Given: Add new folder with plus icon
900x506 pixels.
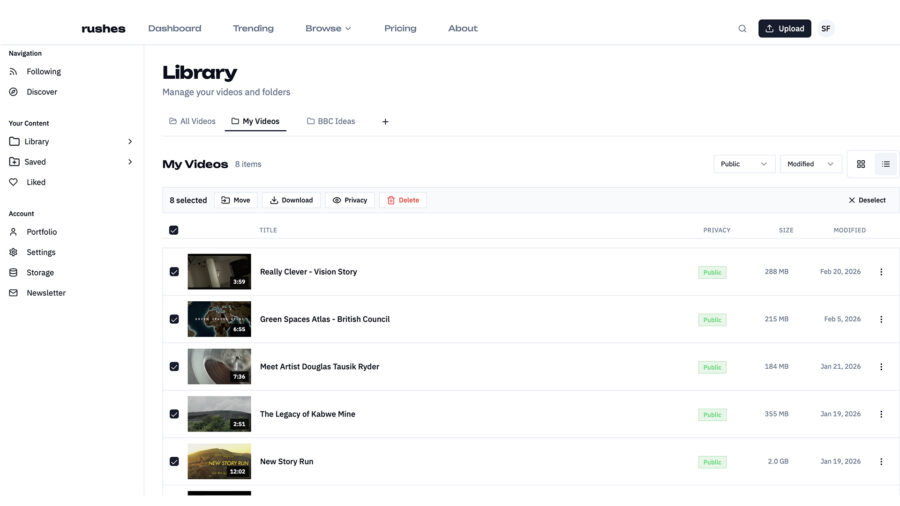Looking at the screenshot, I should (385, 122).
